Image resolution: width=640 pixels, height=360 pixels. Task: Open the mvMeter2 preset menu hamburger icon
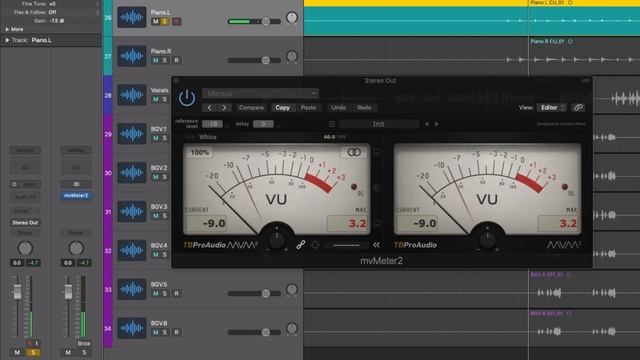tap(332, 124)
